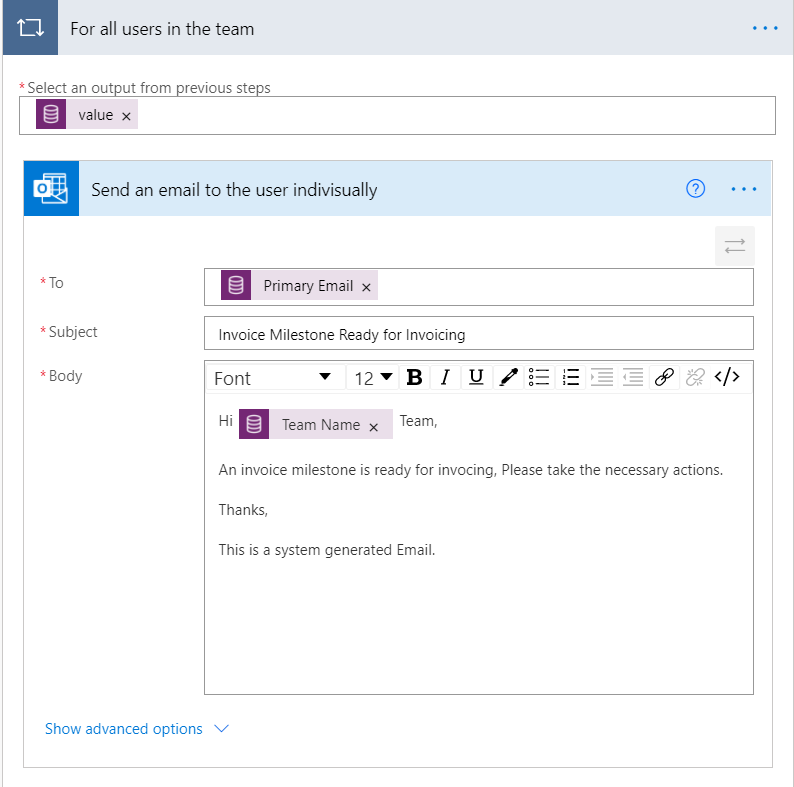Click the Apply to each loop icon
The width and height of the screenshot is (794, 787).
[x=30, y=27]
